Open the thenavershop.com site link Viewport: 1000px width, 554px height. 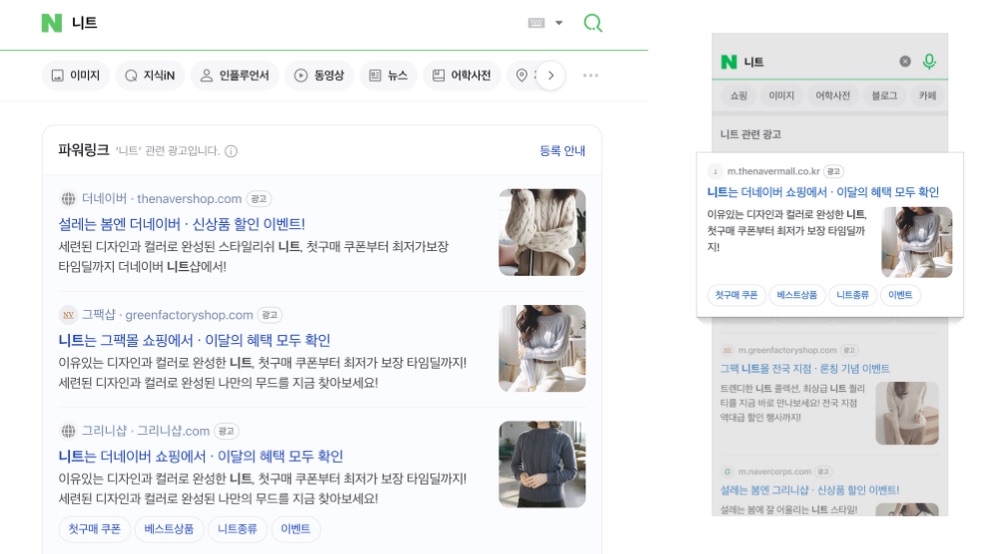(x=189, y=199)
